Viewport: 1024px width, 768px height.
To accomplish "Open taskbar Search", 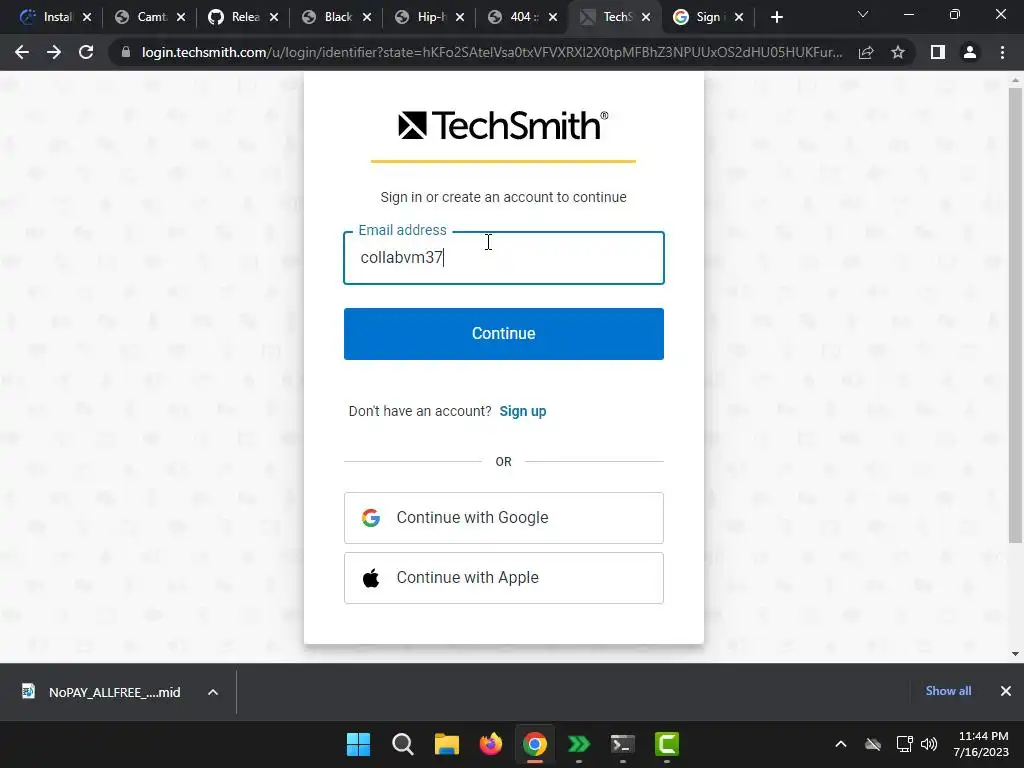I will 402,744.
